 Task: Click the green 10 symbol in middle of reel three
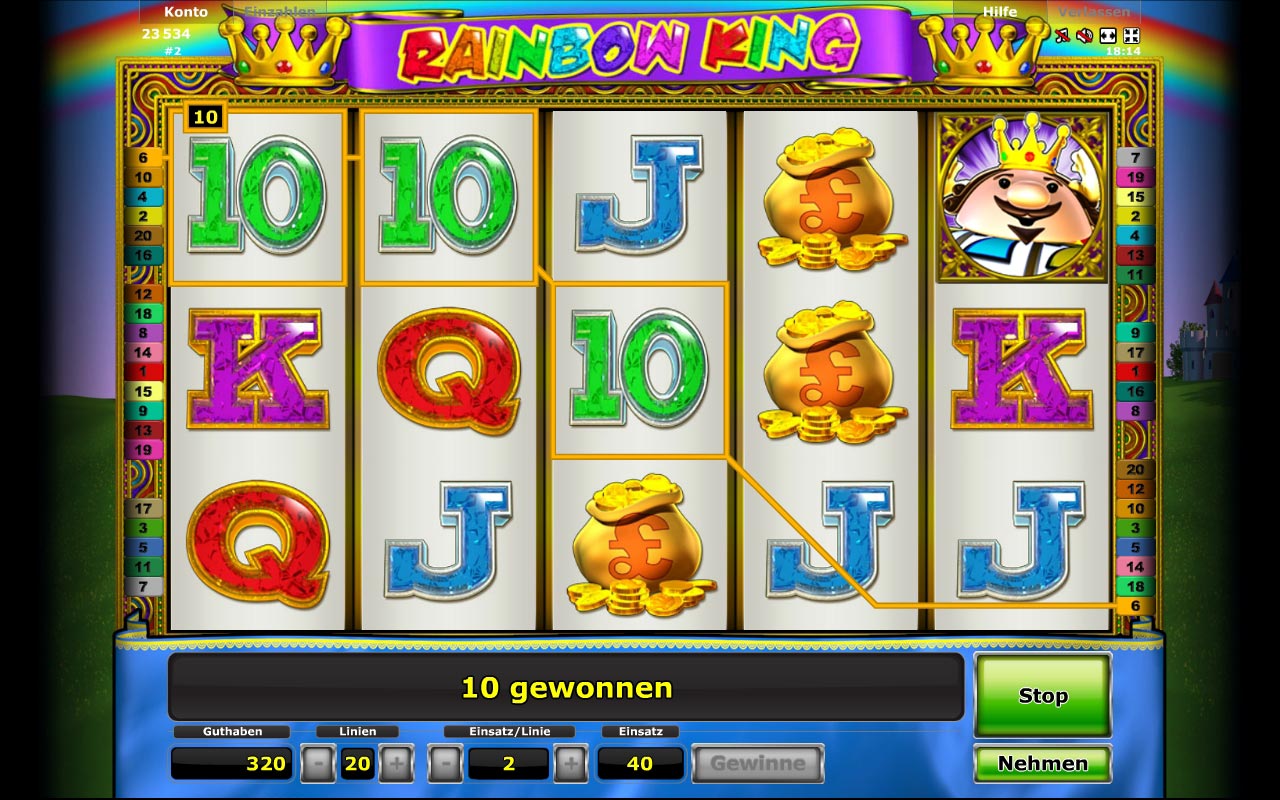pos(640,370)
